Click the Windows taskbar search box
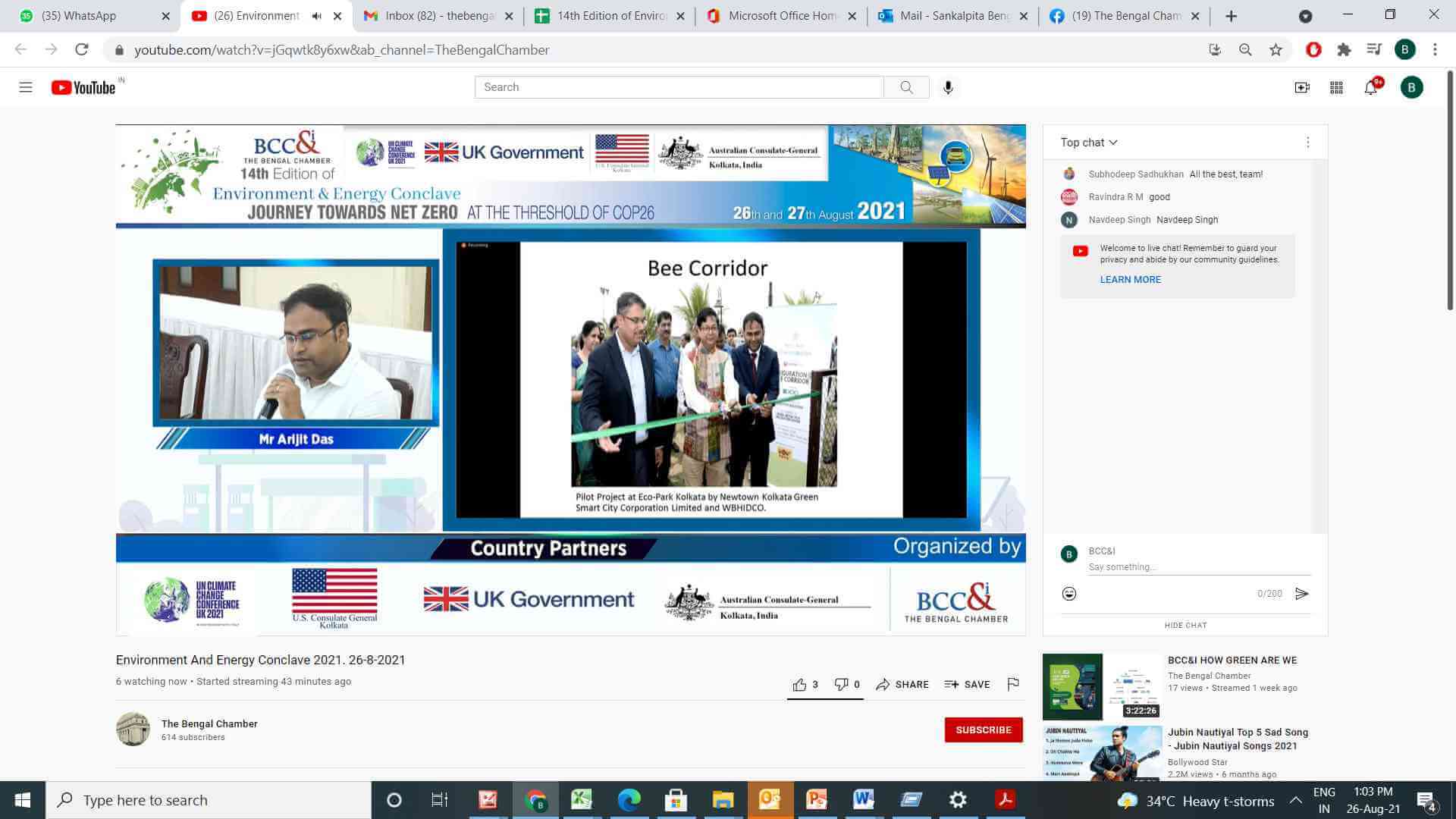 209,801
